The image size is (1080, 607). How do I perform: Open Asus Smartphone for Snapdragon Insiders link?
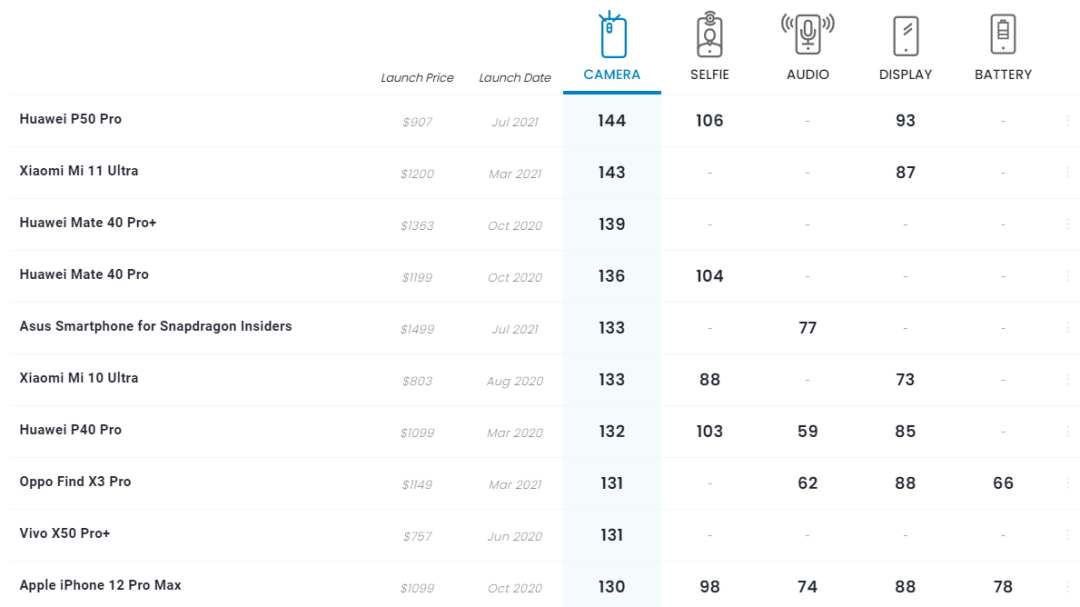[x=155, y=326]
